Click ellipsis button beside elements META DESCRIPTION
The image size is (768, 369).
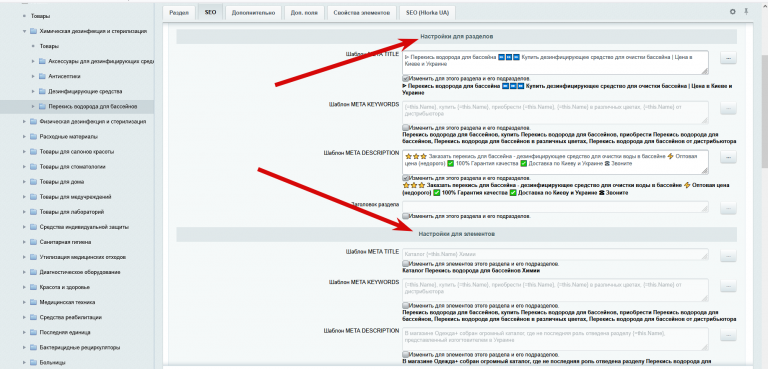[x=728, y=335]
